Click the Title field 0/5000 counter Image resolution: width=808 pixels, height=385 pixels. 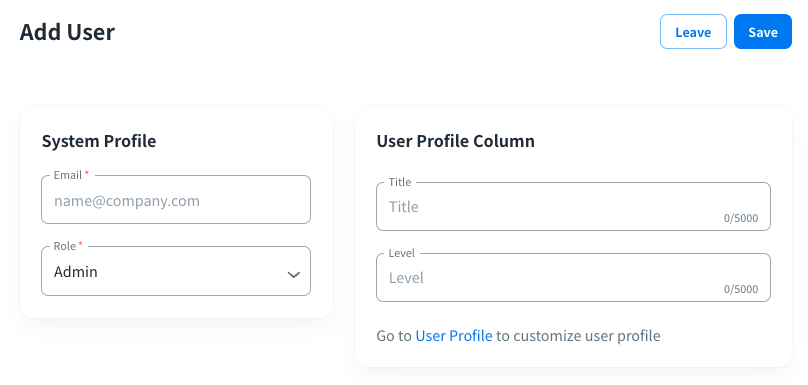point(741,218)
